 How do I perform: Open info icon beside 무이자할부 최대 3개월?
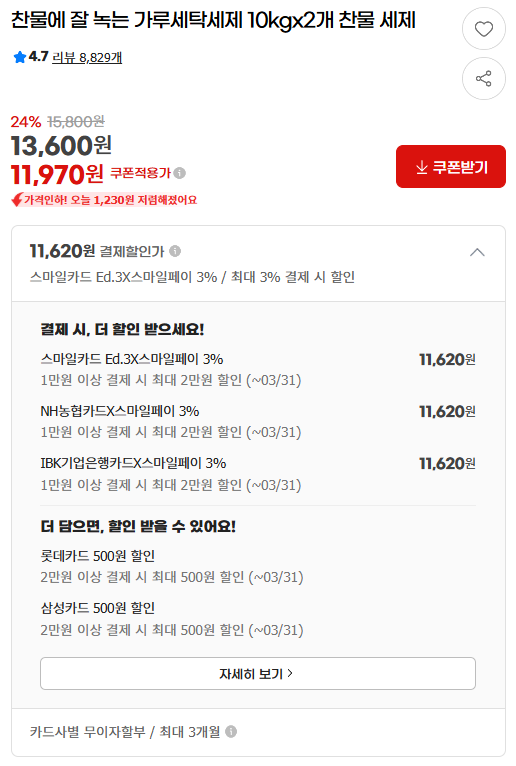click(231, 731)
